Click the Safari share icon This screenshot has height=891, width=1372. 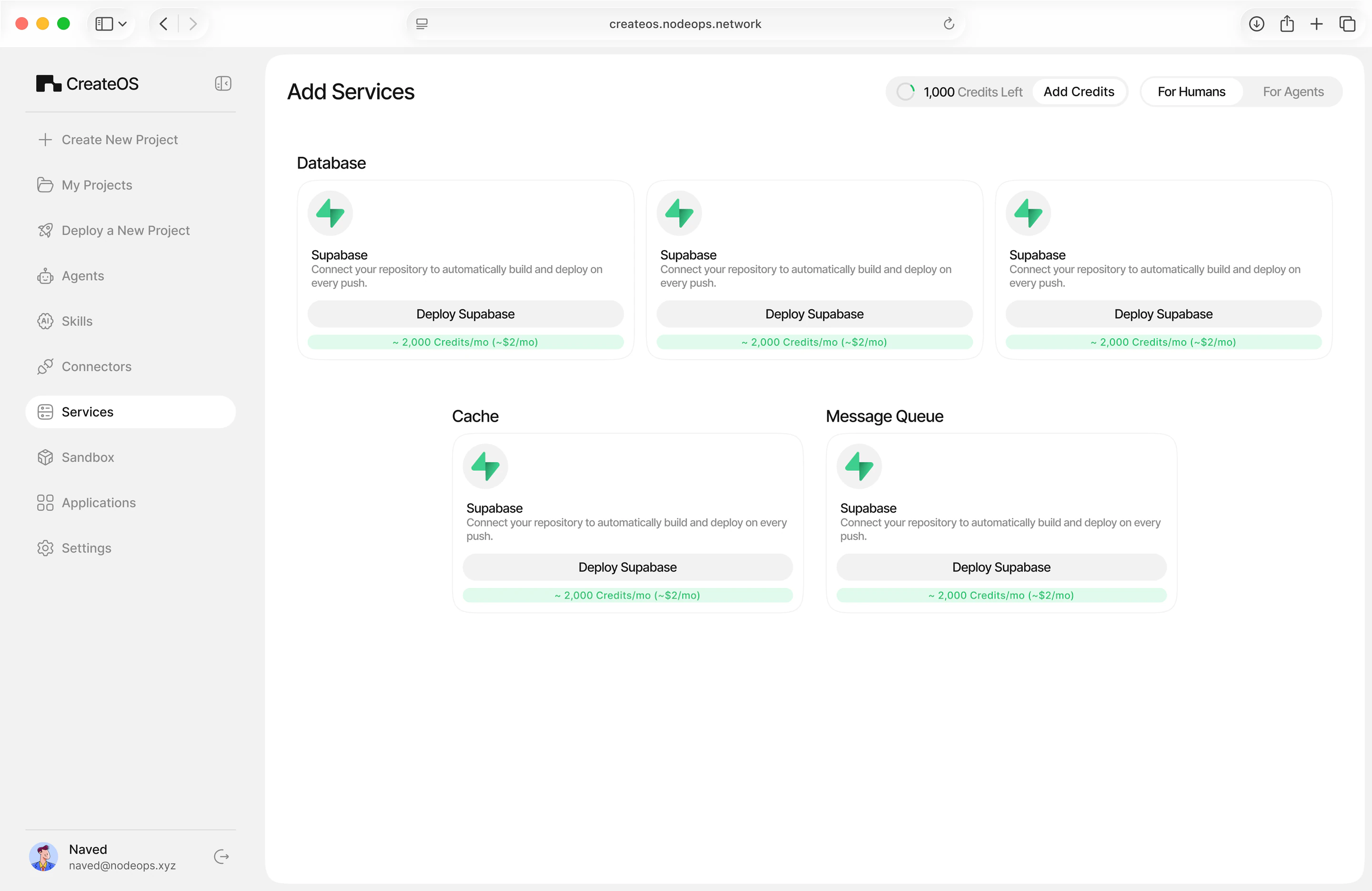[1287, 24]
